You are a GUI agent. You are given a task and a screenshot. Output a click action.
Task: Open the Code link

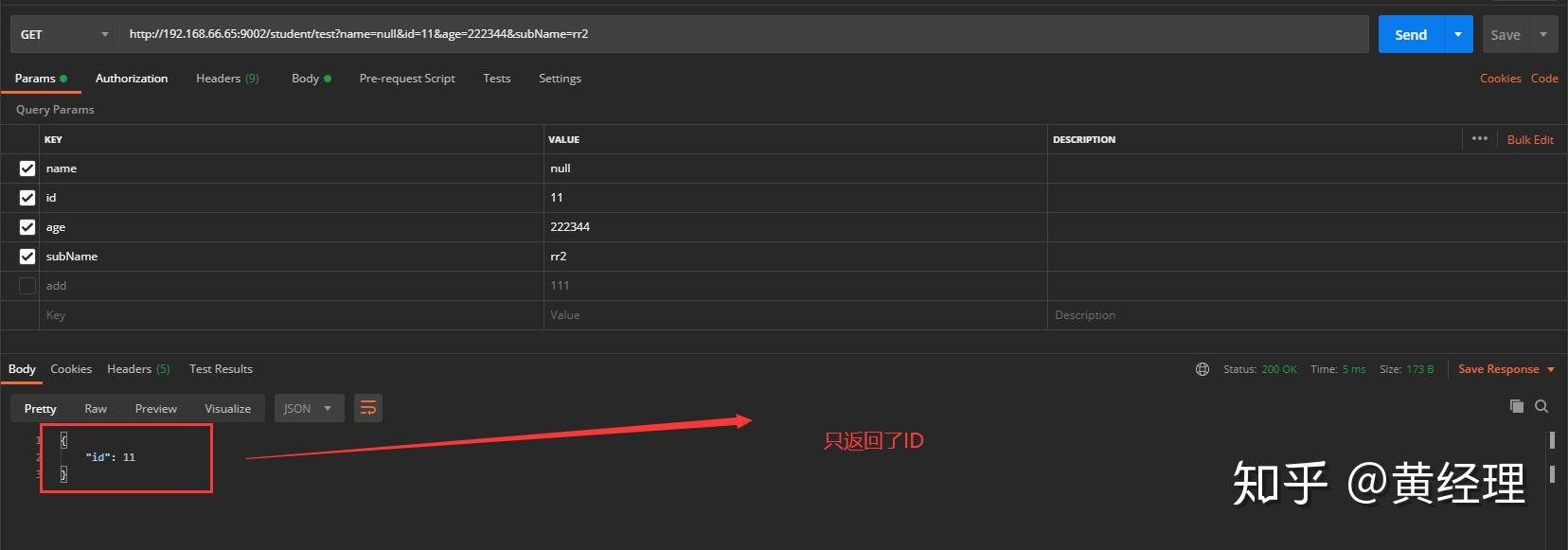pyautogui.click(x=1544, y=79)
